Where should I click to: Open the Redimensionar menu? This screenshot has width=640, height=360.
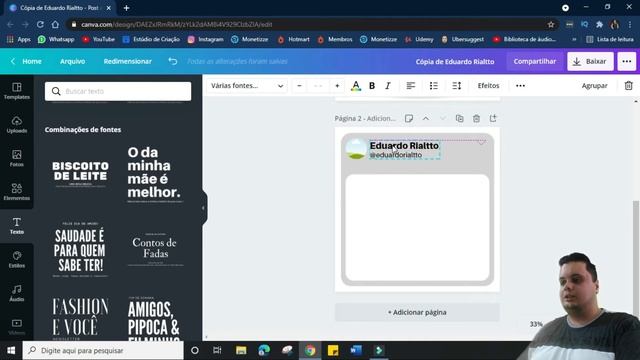point(127,61)
